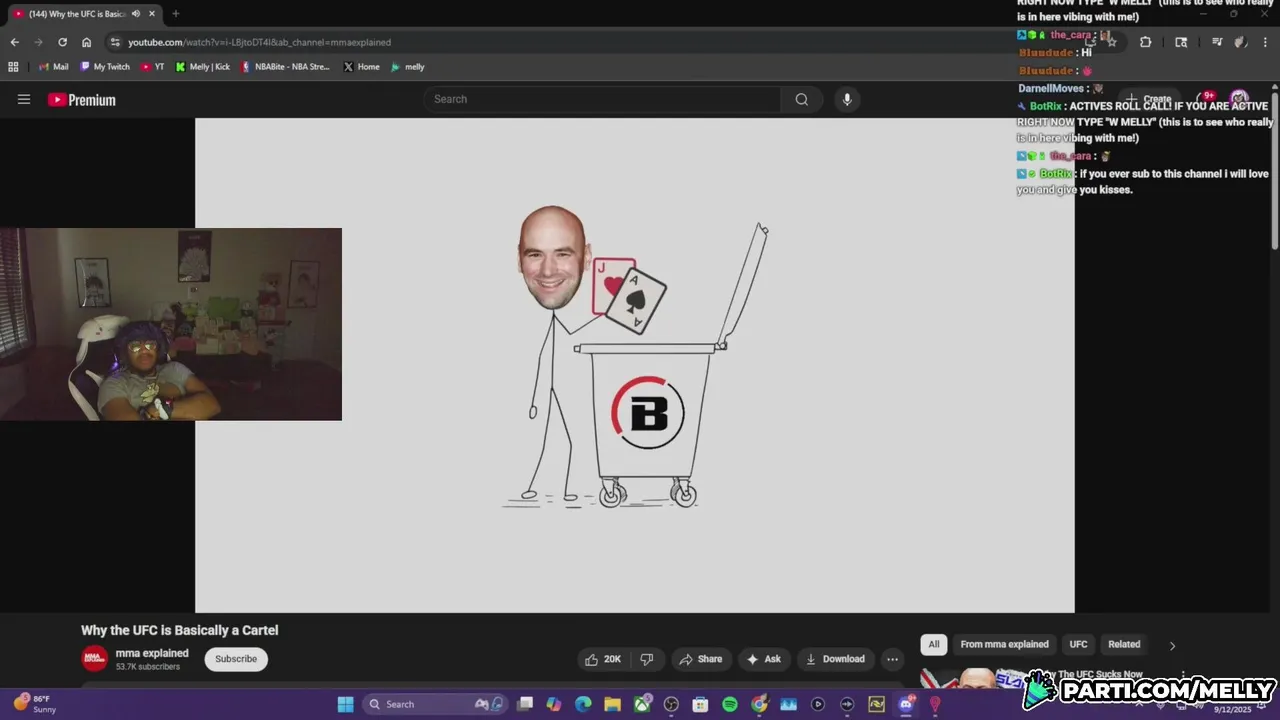Like the video with 20K thumbs up
This screenshot has width=1280, height=720.
[x=603, y=659]
